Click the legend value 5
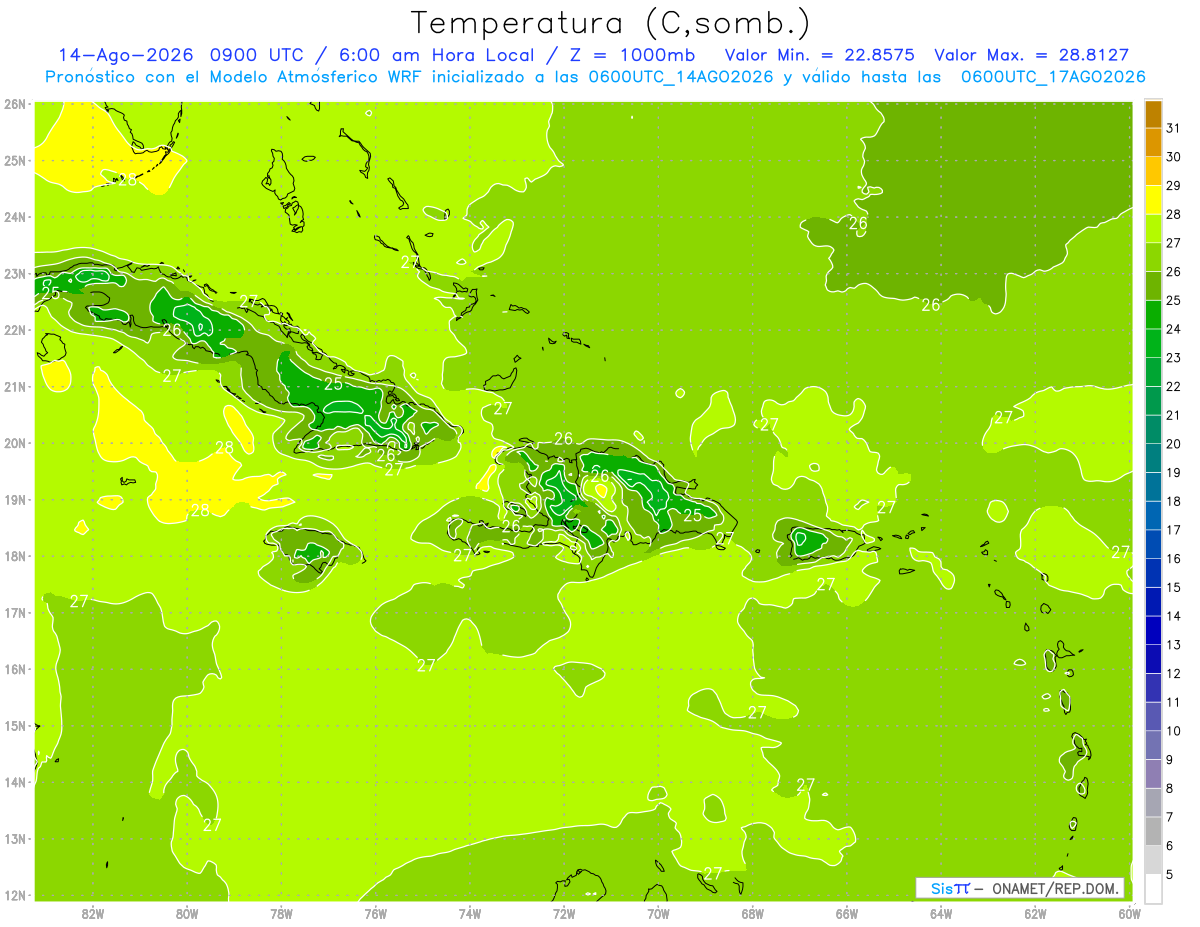The width and height of the screenshot is (1200, 927). tap(1169, 874)
